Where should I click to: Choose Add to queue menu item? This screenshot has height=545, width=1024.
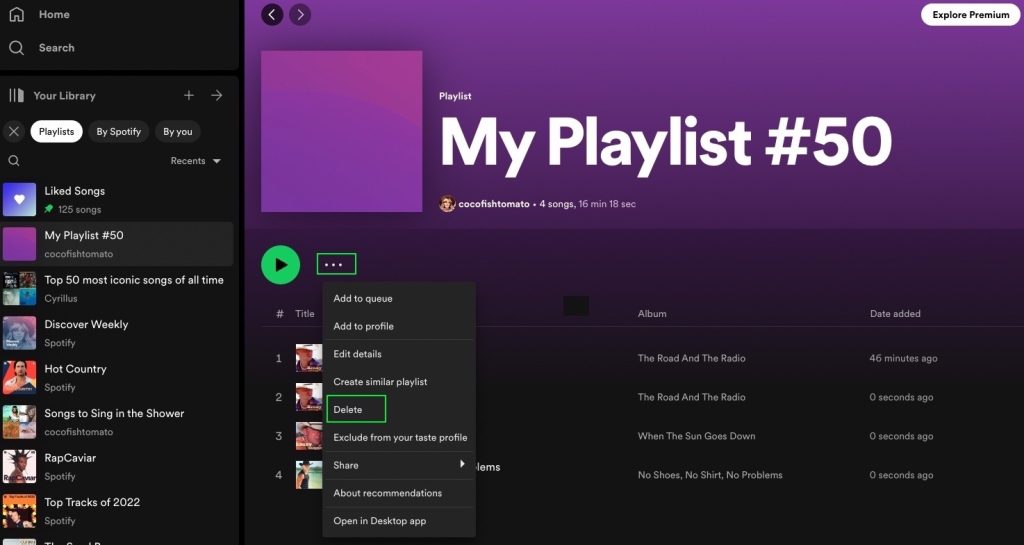[x=363, y=299]
